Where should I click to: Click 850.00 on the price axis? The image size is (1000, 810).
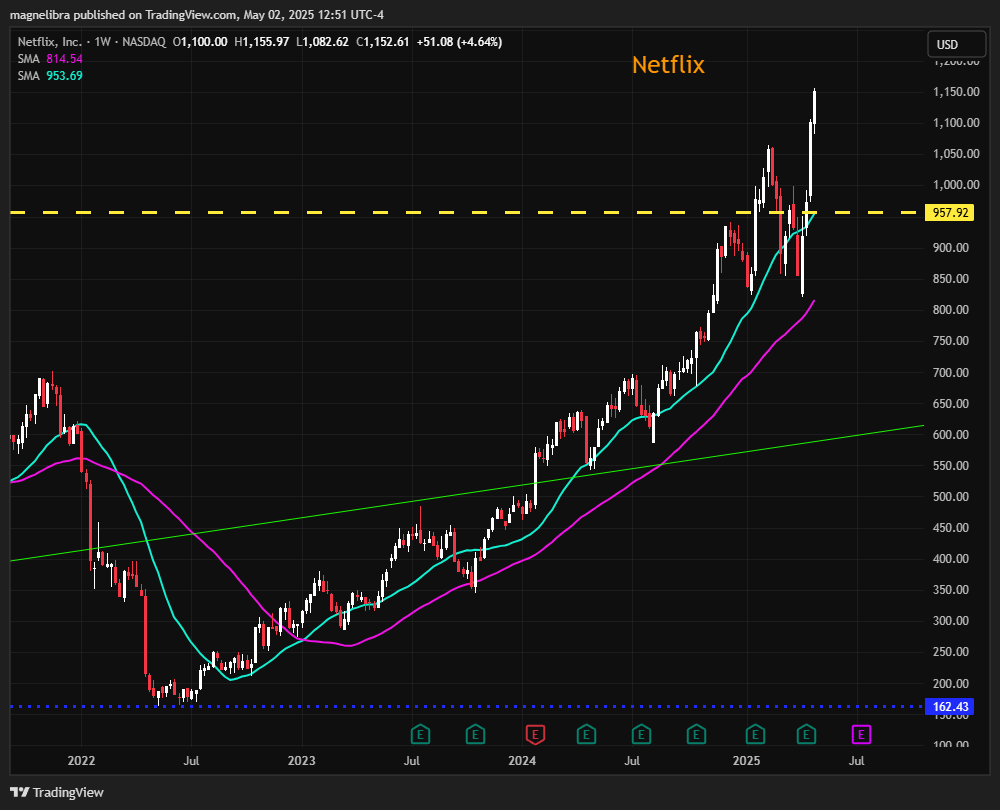950,279
